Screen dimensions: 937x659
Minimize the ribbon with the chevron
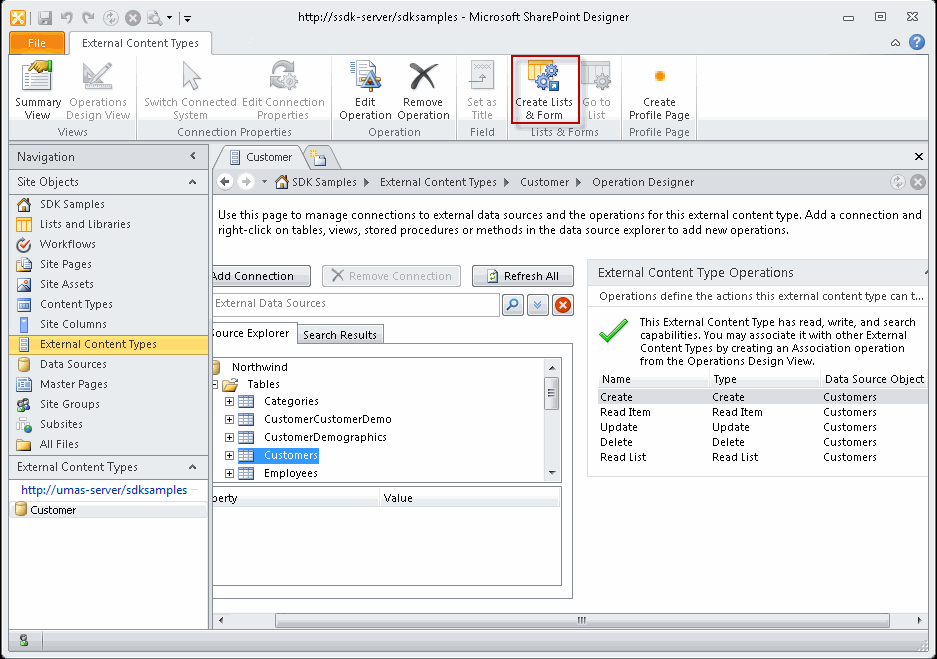click(896, 43)
